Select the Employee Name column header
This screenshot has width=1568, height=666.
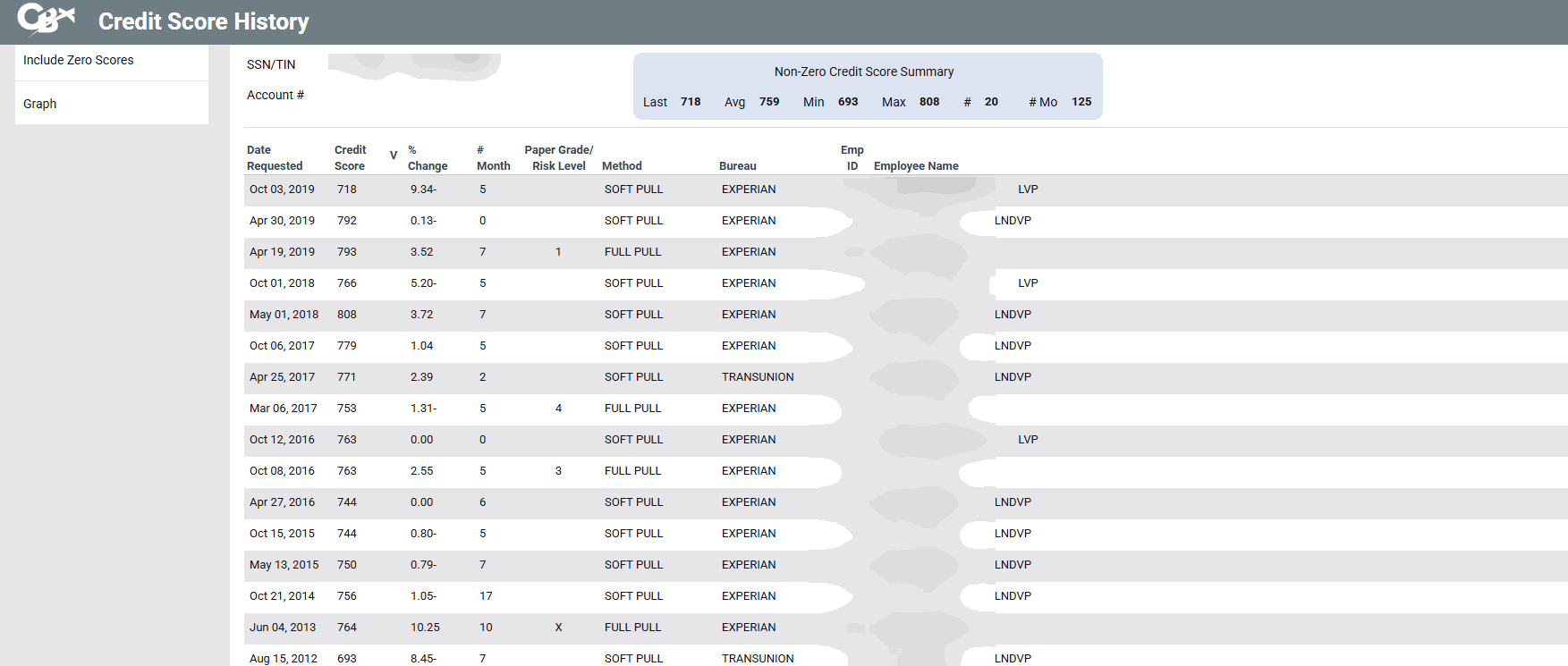[x=915, y=166]
